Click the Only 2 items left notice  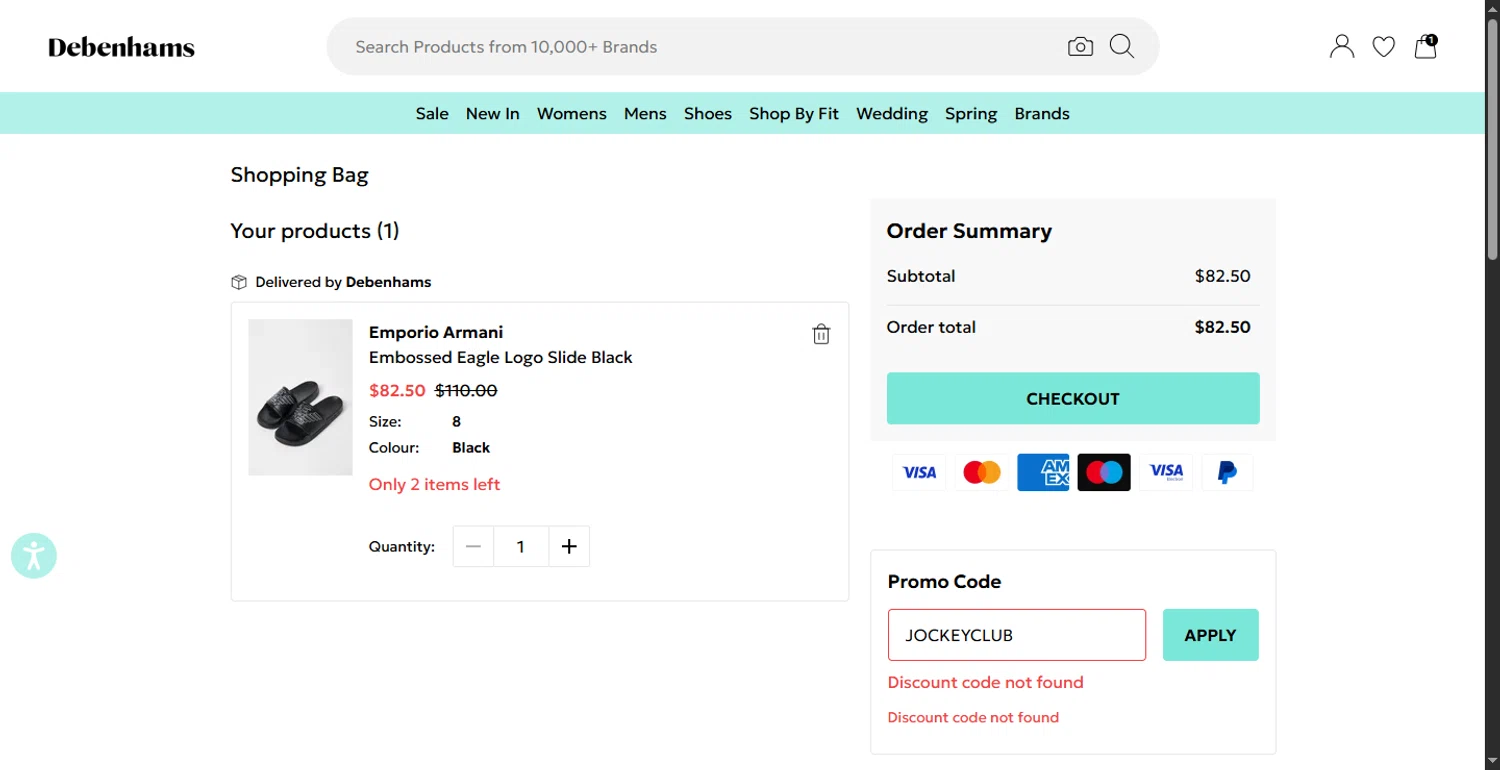coord(434,484)
